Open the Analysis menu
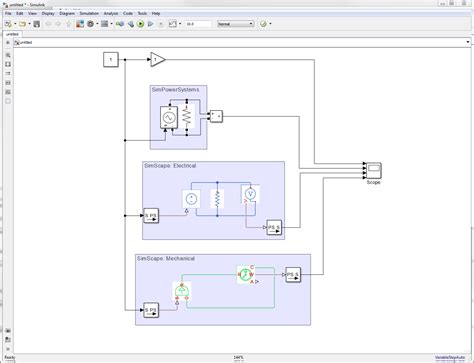474x363 pixels. (111, 14)
